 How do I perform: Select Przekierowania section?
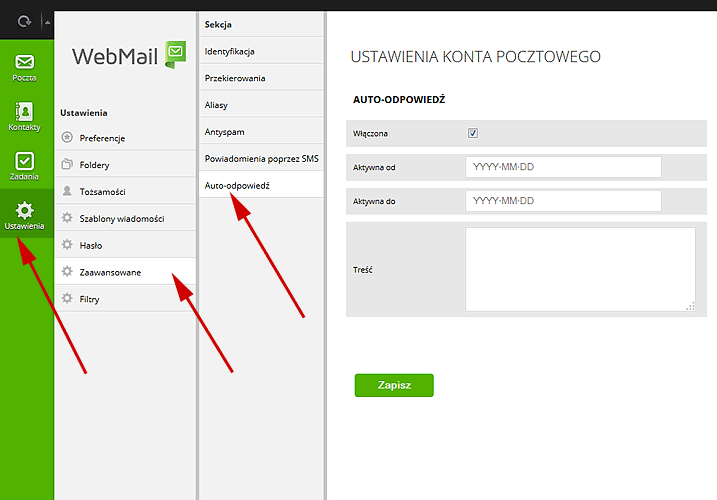tap(261, 78)
